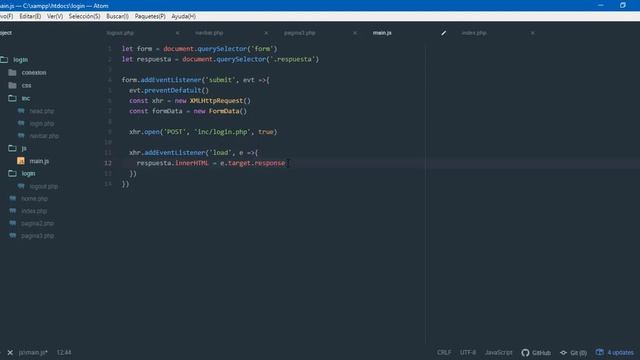
Task: Open the Editar(E) menu
Action: coord(30,16)
